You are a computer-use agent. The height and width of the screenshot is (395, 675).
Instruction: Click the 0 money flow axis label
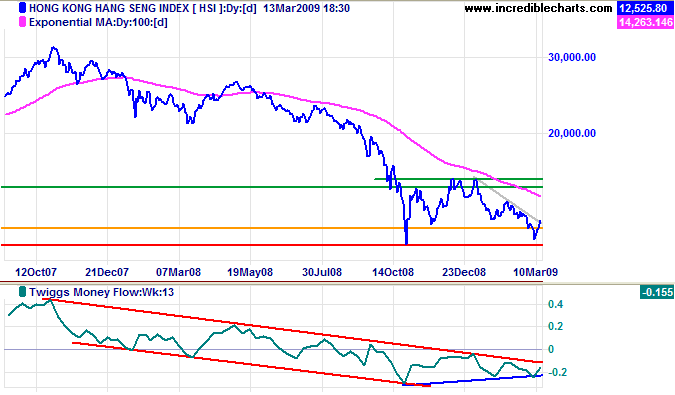point(551,349)
